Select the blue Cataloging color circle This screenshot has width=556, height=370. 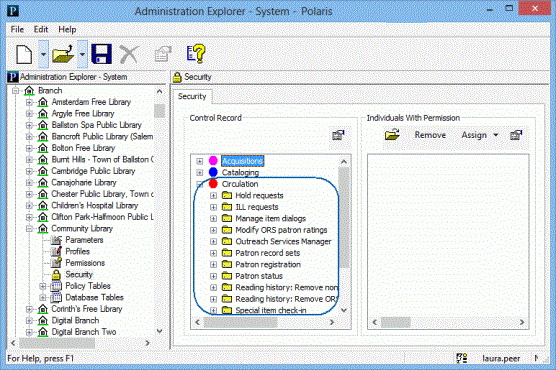click(x=213, y=172)
